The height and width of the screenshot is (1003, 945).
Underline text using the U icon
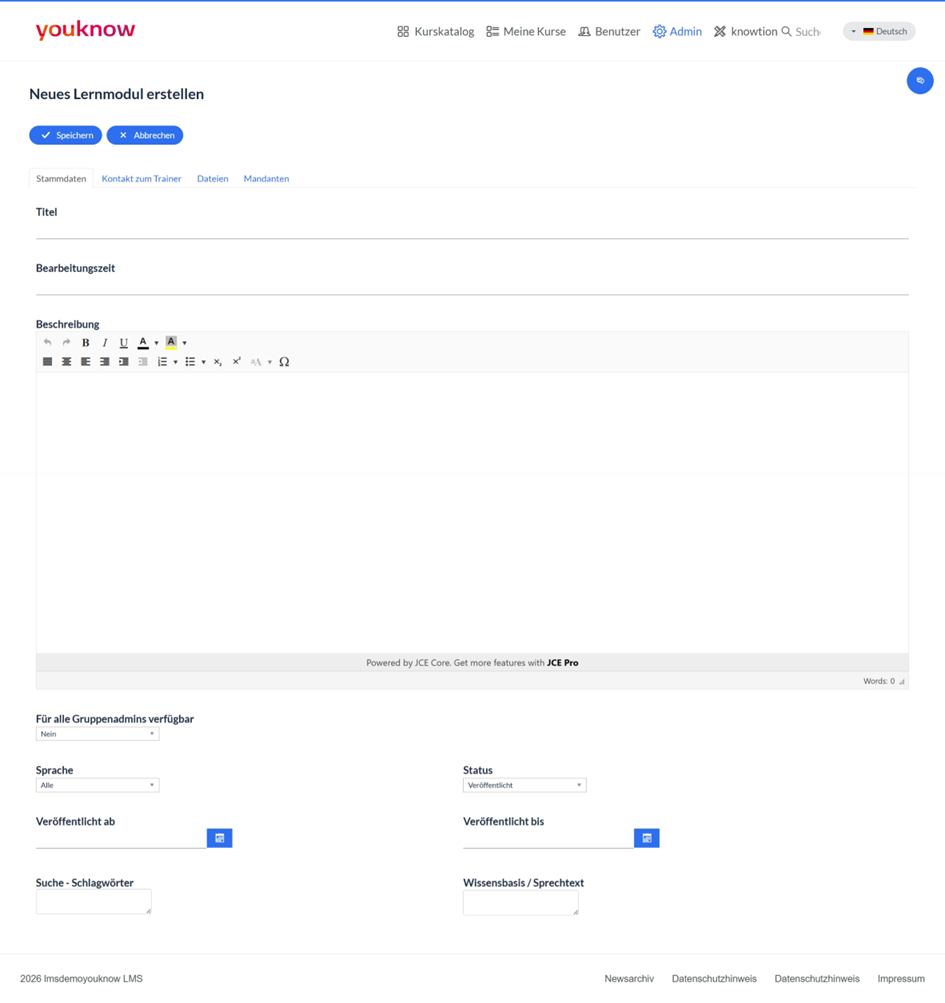pyautogui.click(x=123, y=343)
